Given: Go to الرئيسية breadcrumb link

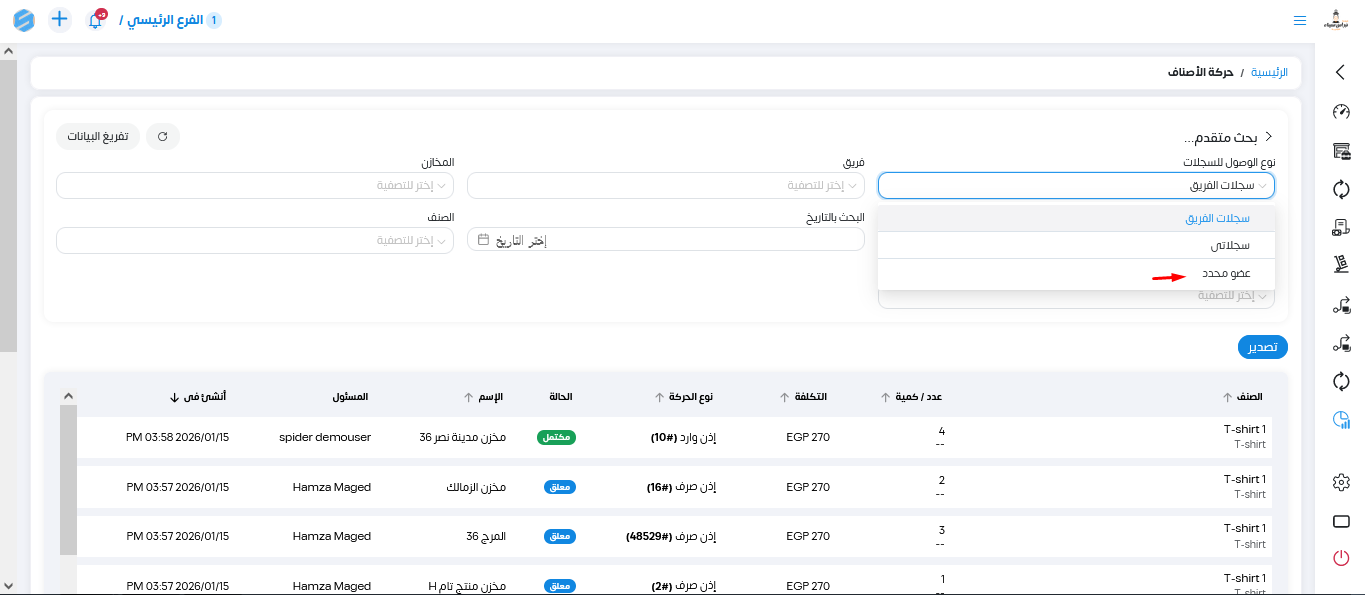Looking at the screenshot, I should click(1269, 73).
